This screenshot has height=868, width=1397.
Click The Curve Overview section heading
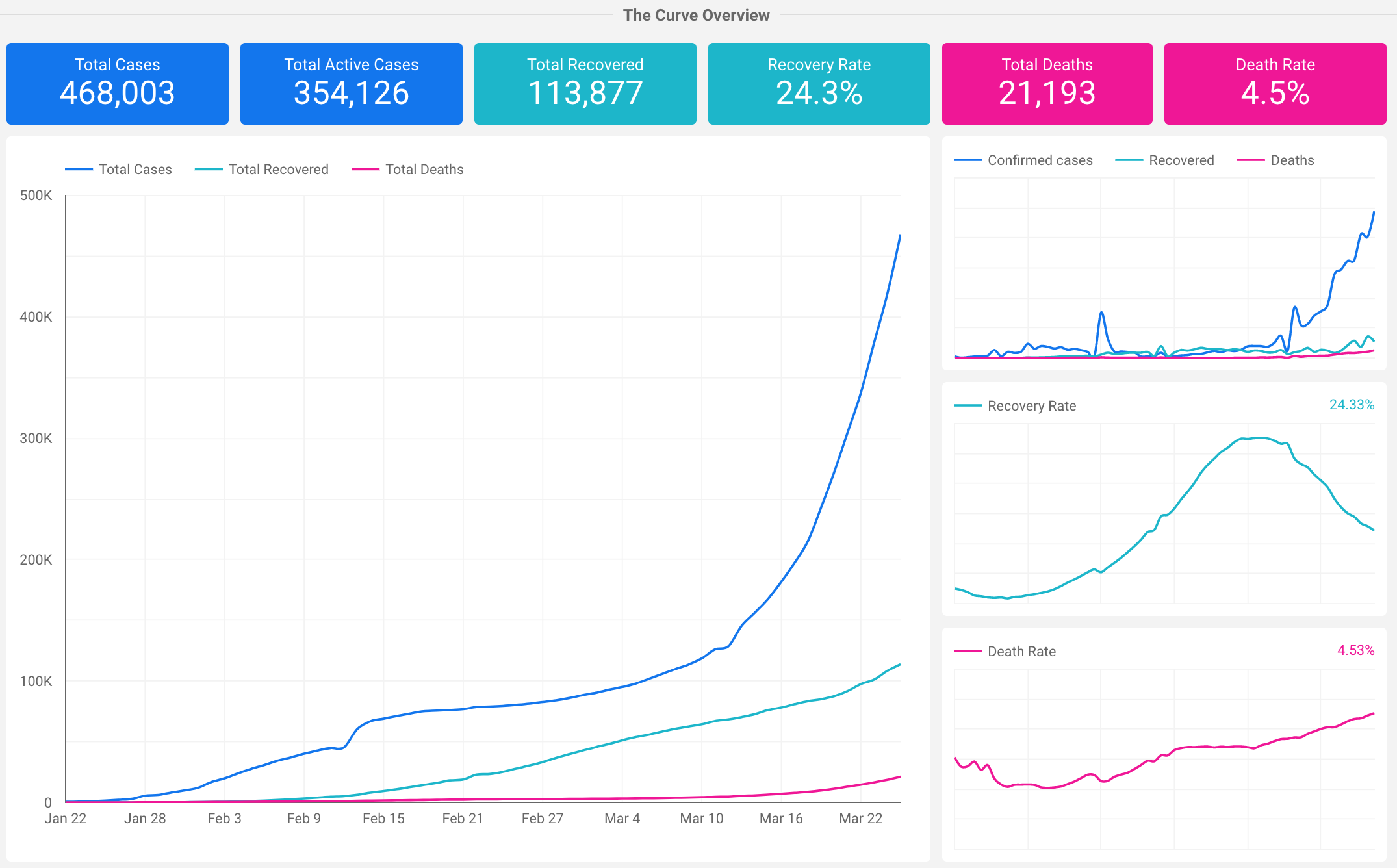pos(696,15)
